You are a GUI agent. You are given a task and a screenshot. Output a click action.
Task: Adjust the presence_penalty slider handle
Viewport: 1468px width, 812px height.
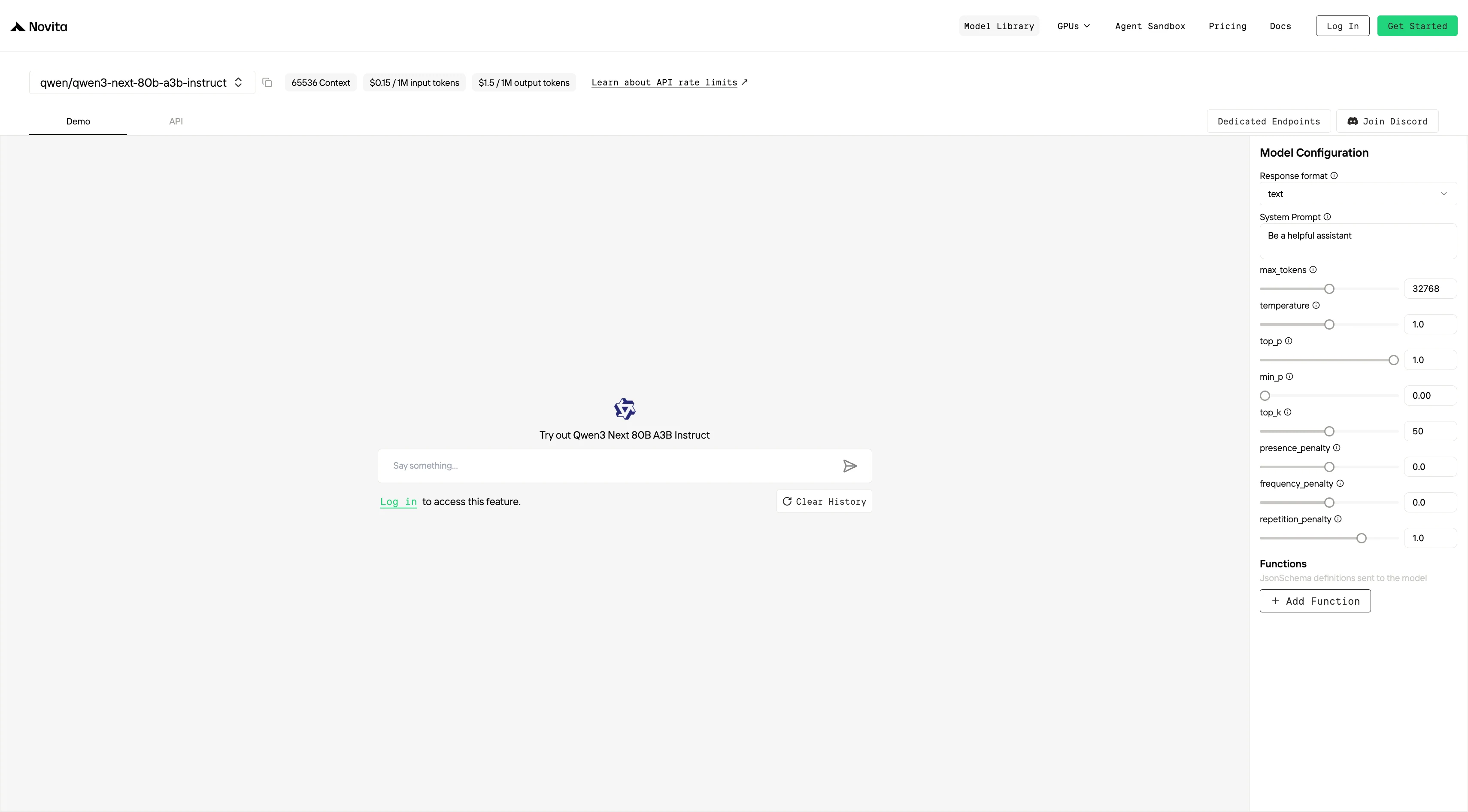(1329, 467)
